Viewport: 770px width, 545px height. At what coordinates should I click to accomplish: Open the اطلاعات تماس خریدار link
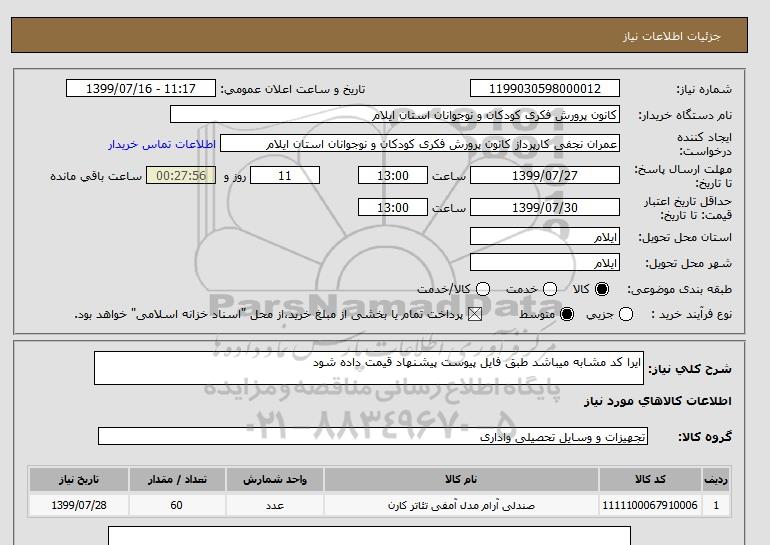pyautogui.click(x=162, y=145)
